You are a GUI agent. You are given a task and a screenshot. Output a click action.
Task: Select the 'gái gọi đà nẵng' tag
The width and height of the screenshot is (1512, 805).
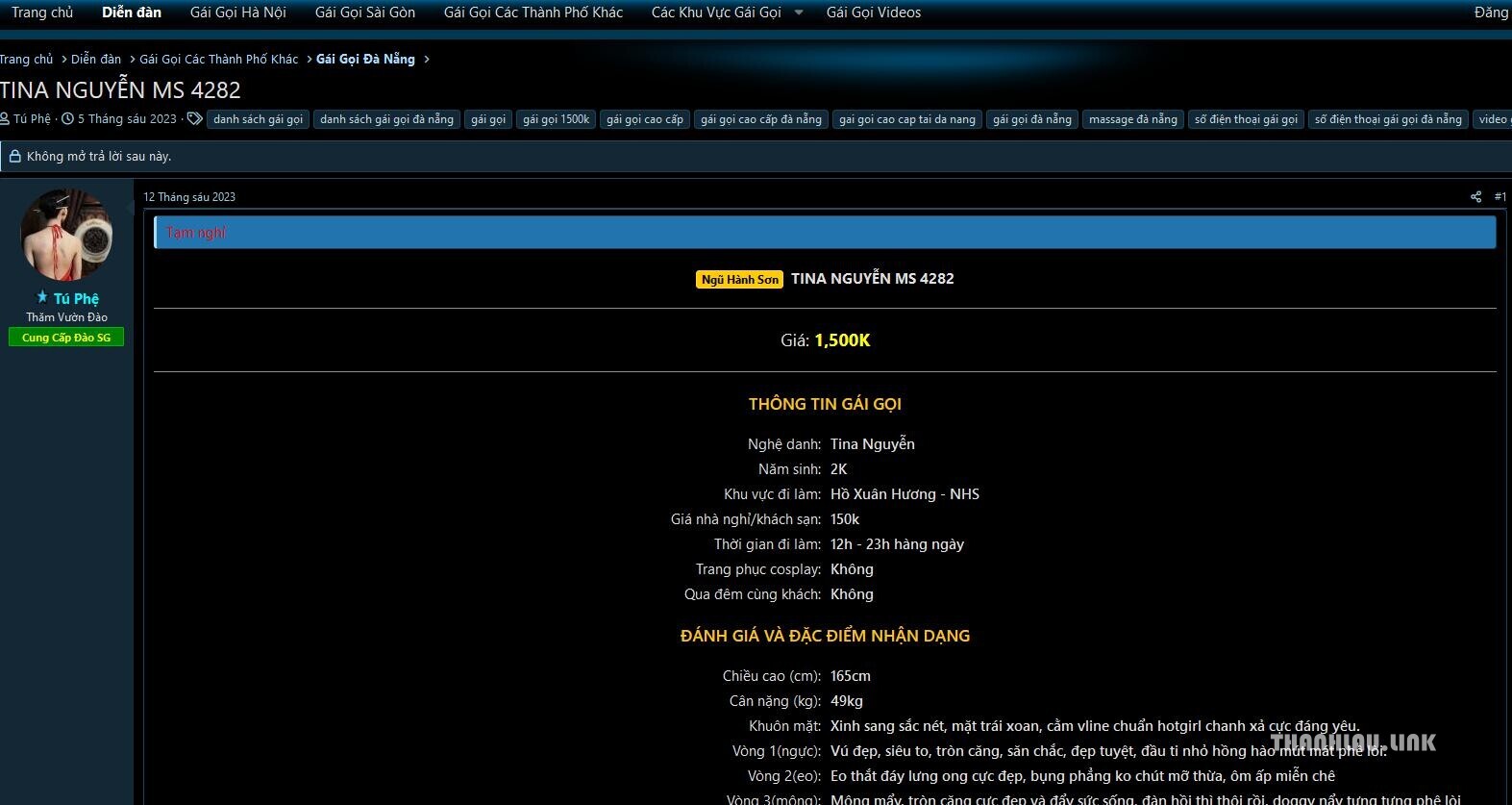(x=1032, y=119)
